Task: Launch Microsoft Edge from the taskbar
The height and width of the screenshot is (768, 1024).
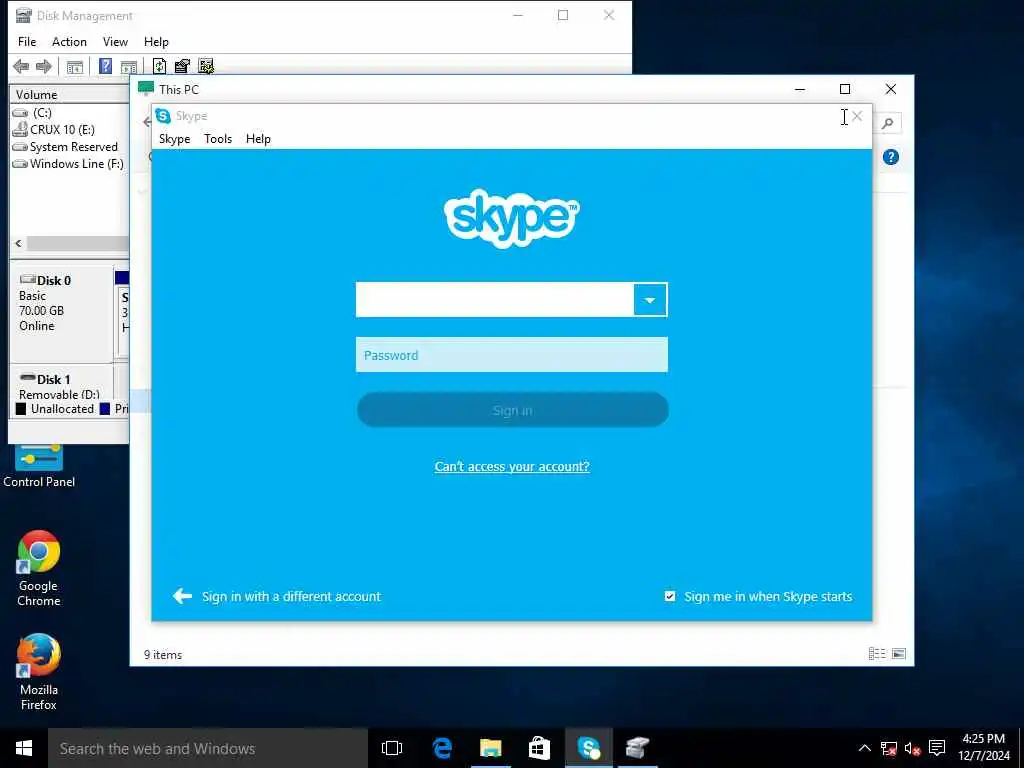Action: pos(442,748)
